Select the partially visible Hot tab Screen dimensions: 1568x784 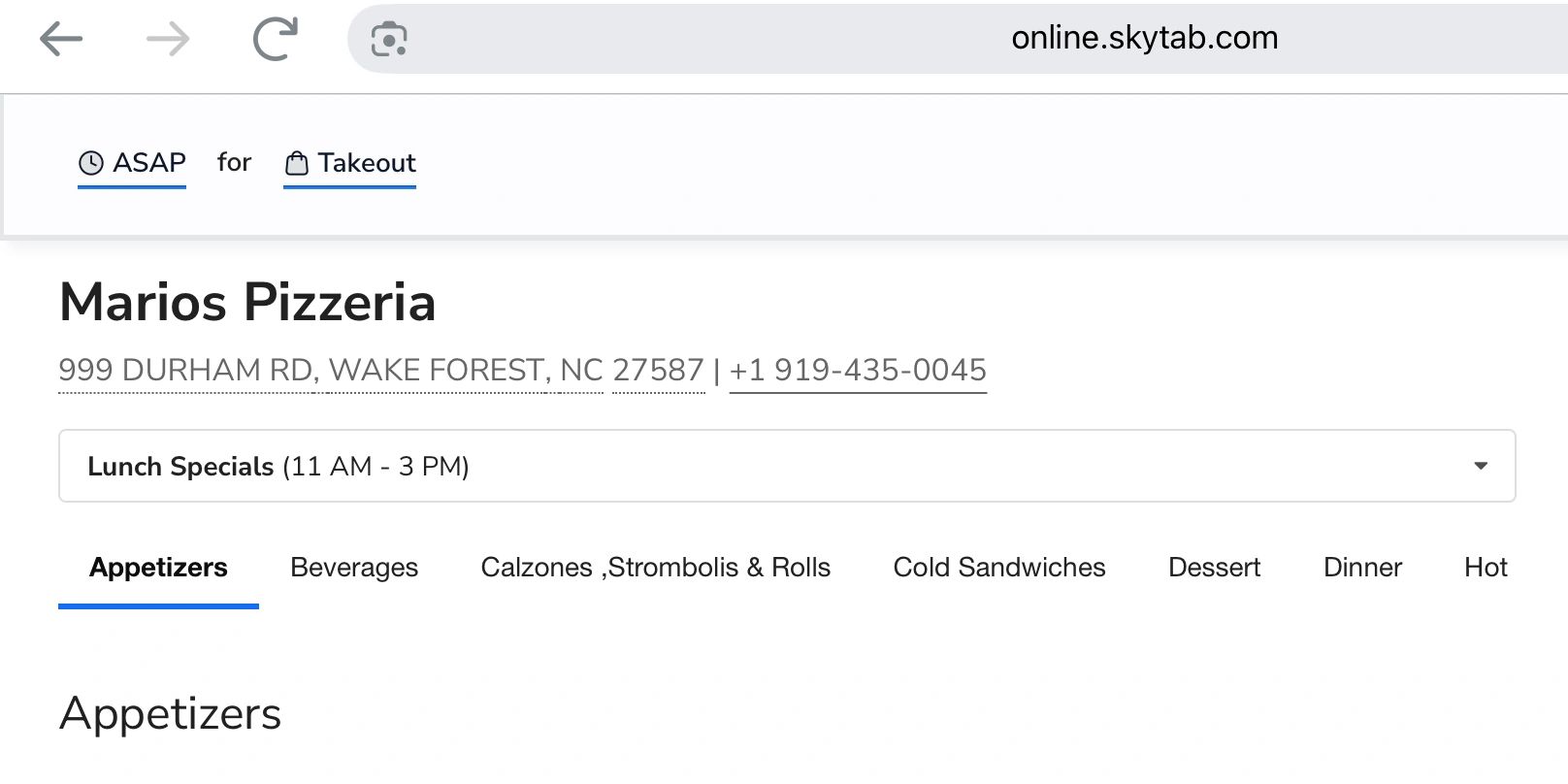click(1486, 568)
